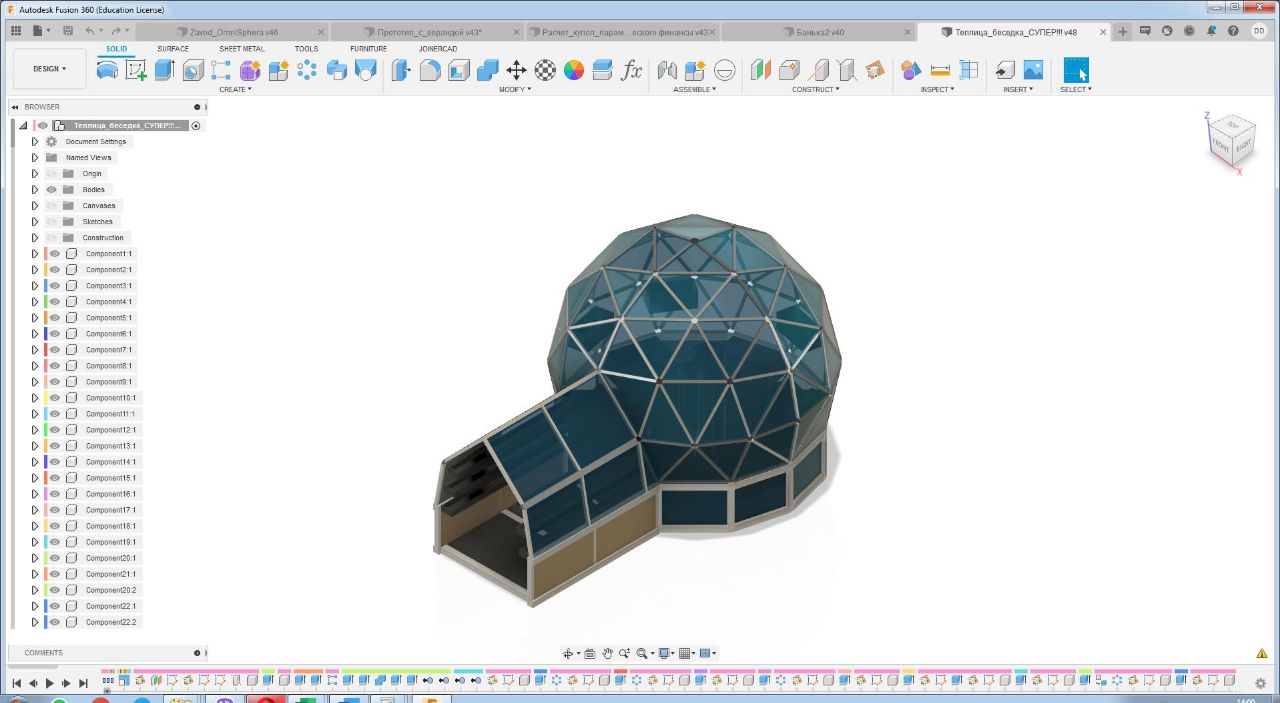
Task: Open timeline settings gear icon
Action: click(1260, 683)
